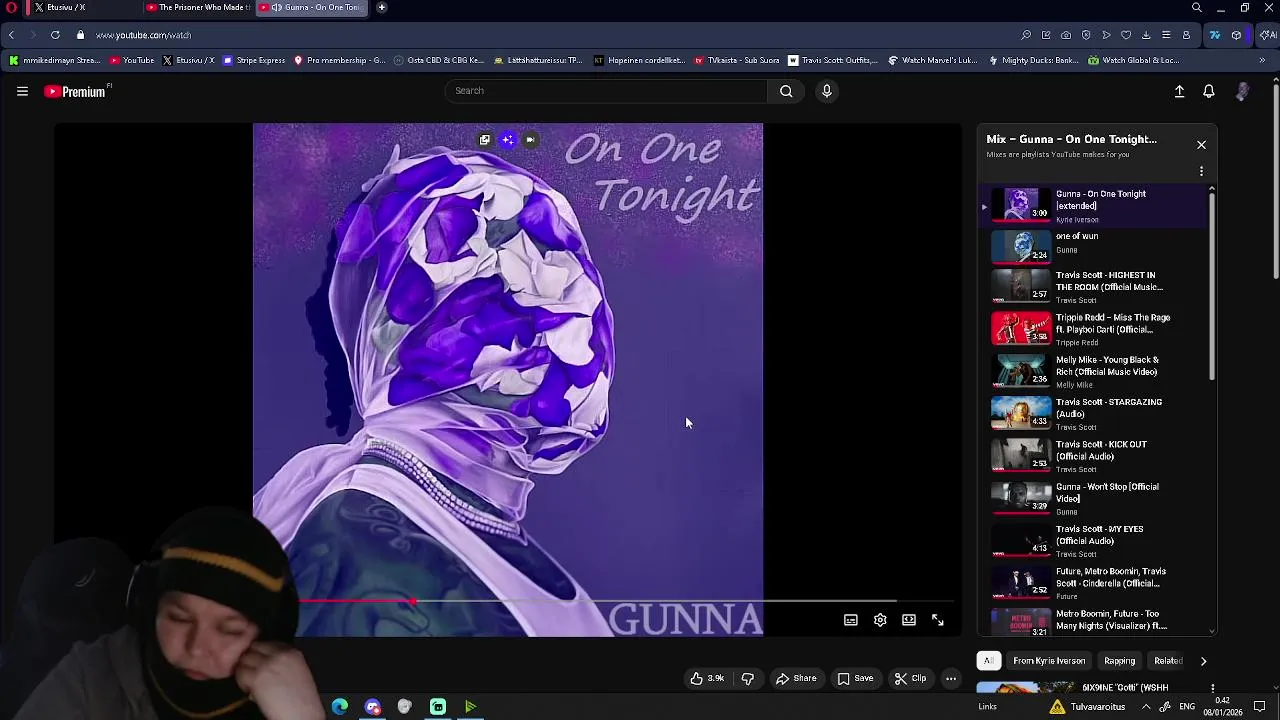
Task: Open the YouTube guide hamburger menu
Action: (x=22, y=91)
